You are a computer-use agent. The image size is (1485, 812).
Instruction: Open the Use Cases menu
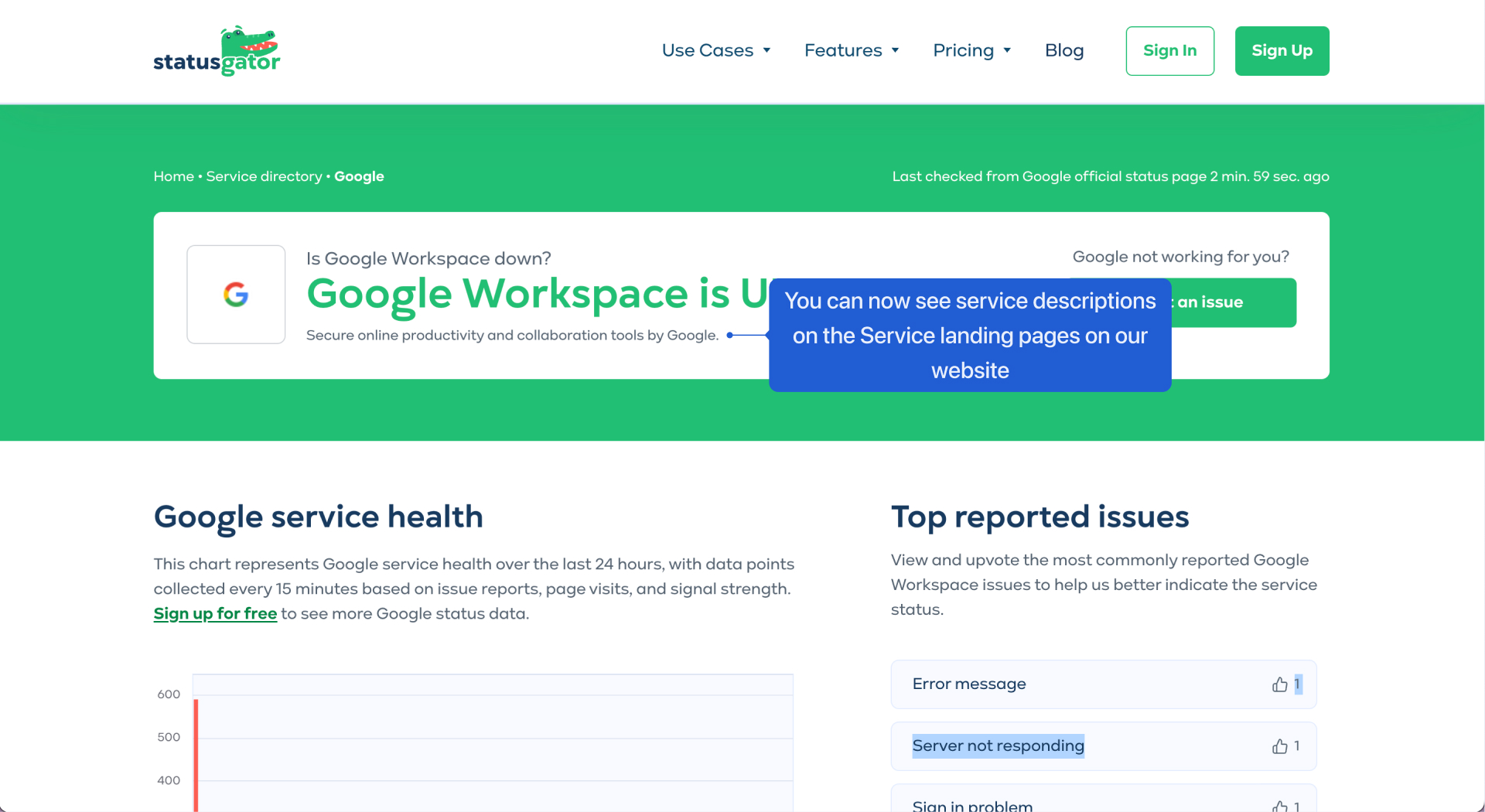[x=716, y=50]
